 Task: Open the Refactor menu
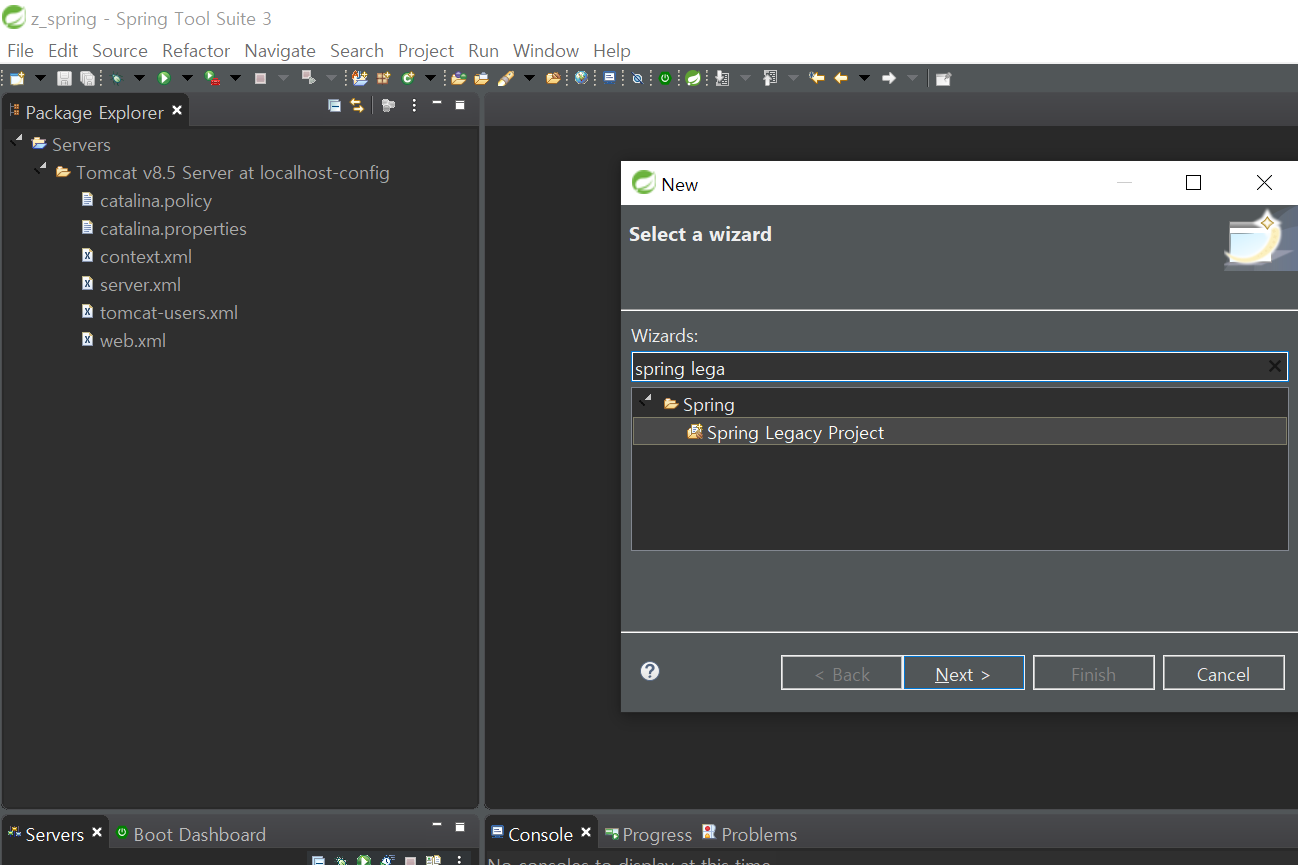(x=196, y=50)
